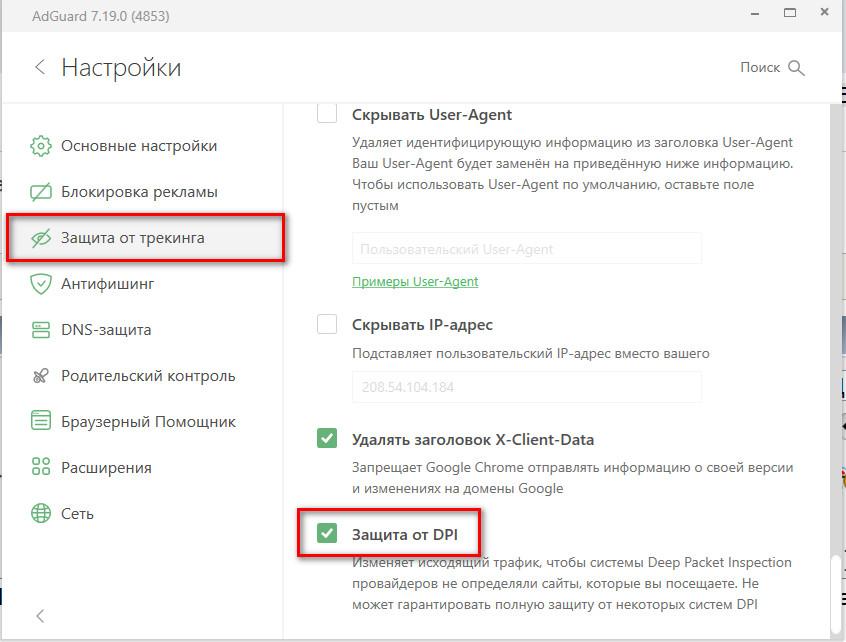Click the DNS-защита server icon

click(41, 330)
